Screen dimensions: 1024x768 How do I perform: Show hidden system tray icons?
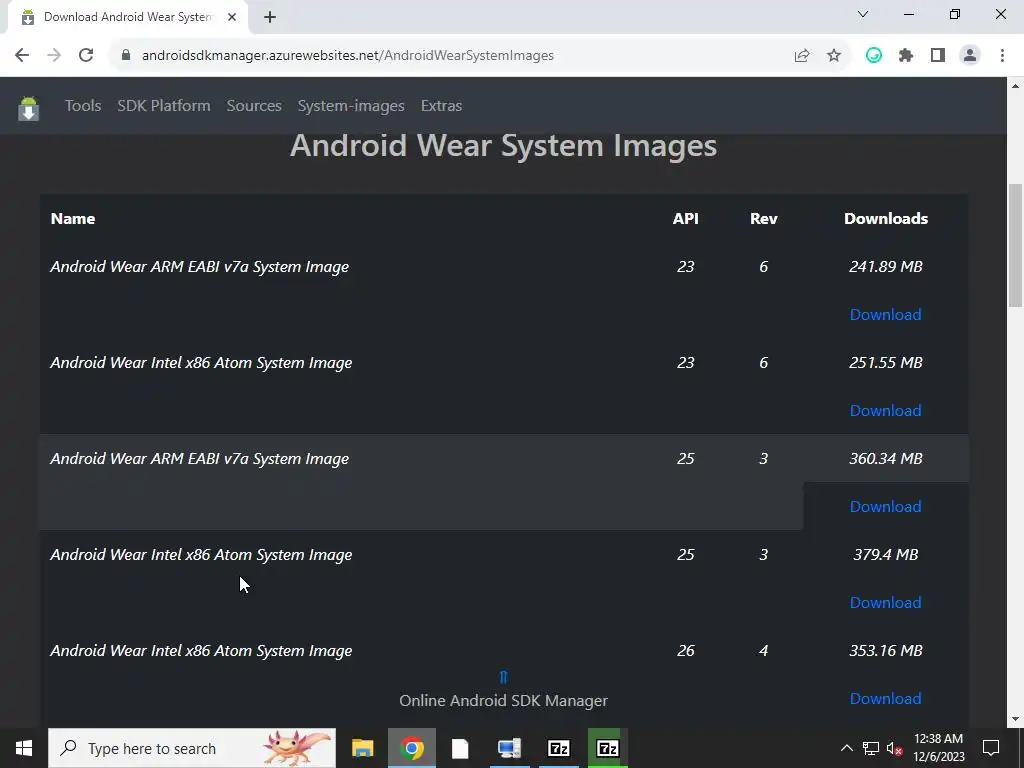point(846,748)
